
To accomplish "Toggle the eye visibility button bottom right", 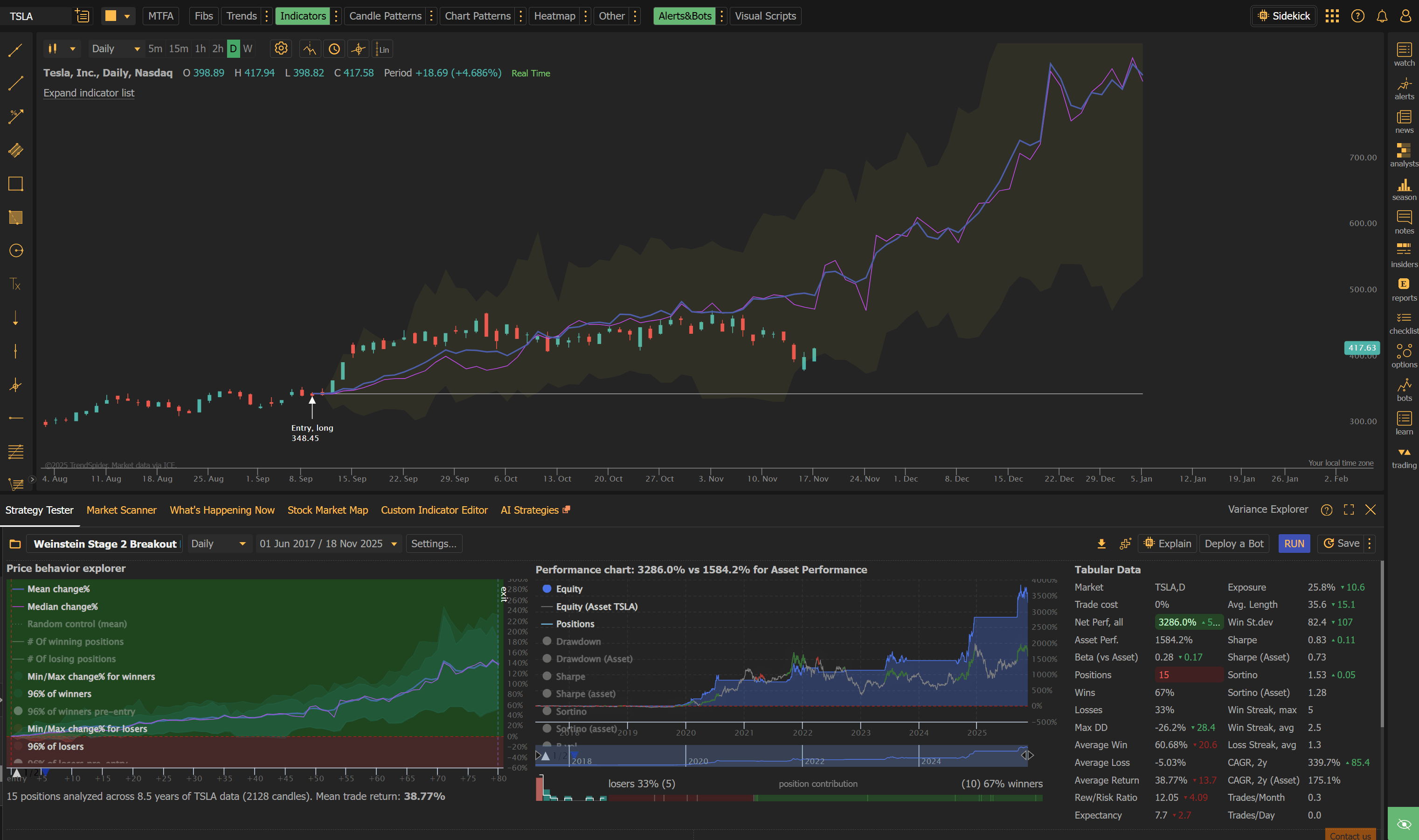I will (1403, 824).
